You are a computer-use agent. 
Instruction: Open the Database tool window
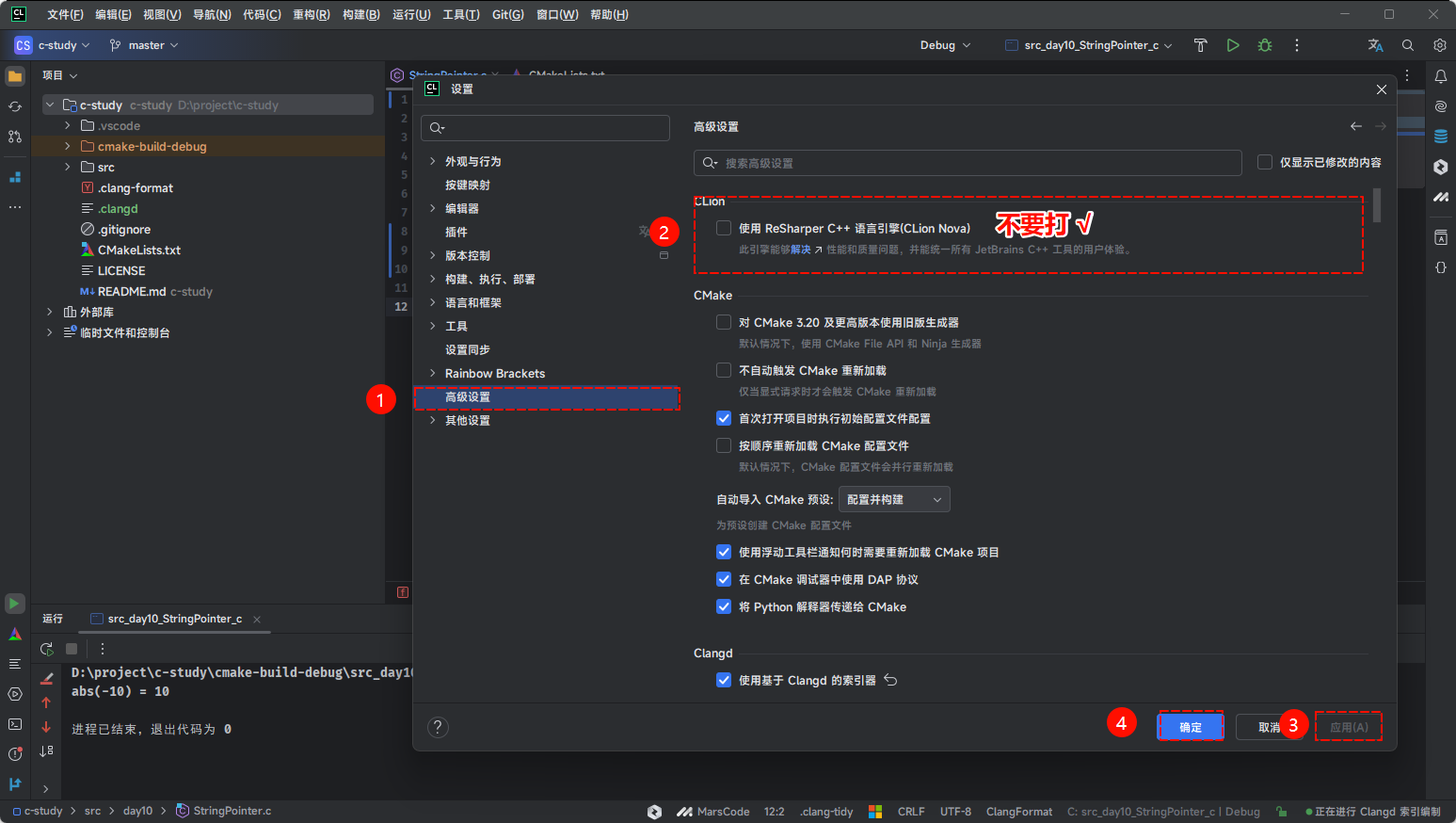point(1441,134)
